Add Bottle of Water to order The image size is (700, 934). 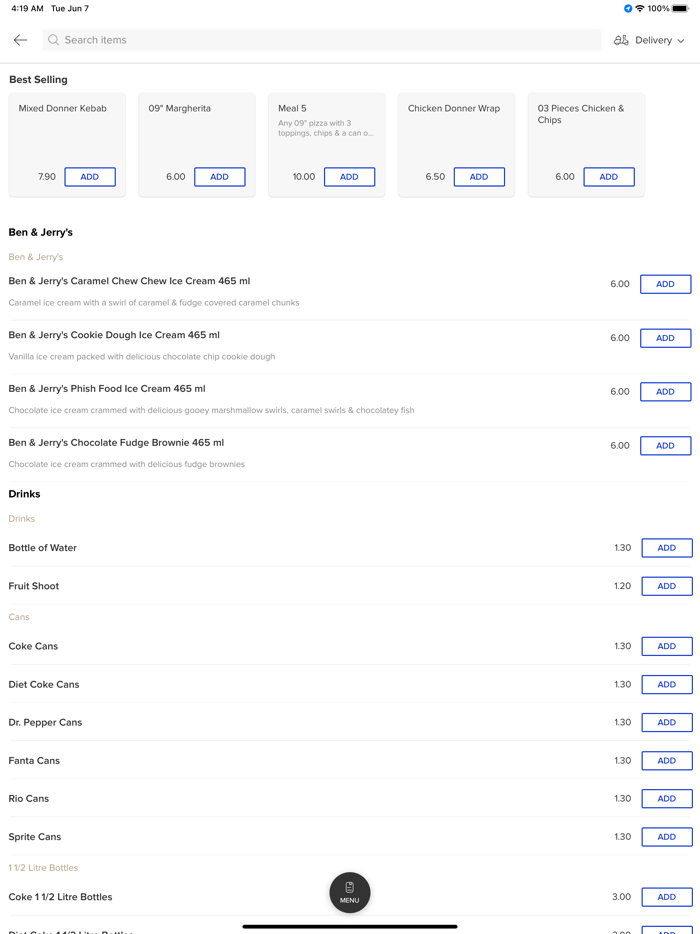point(666,548)
